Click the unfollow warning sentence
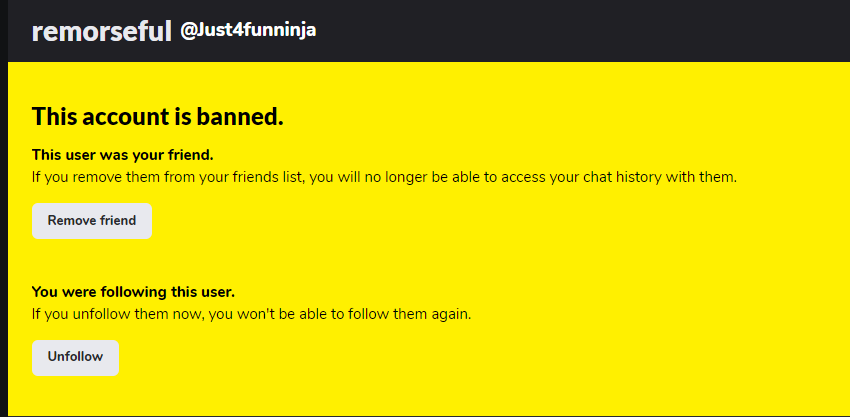 (251, 314)
